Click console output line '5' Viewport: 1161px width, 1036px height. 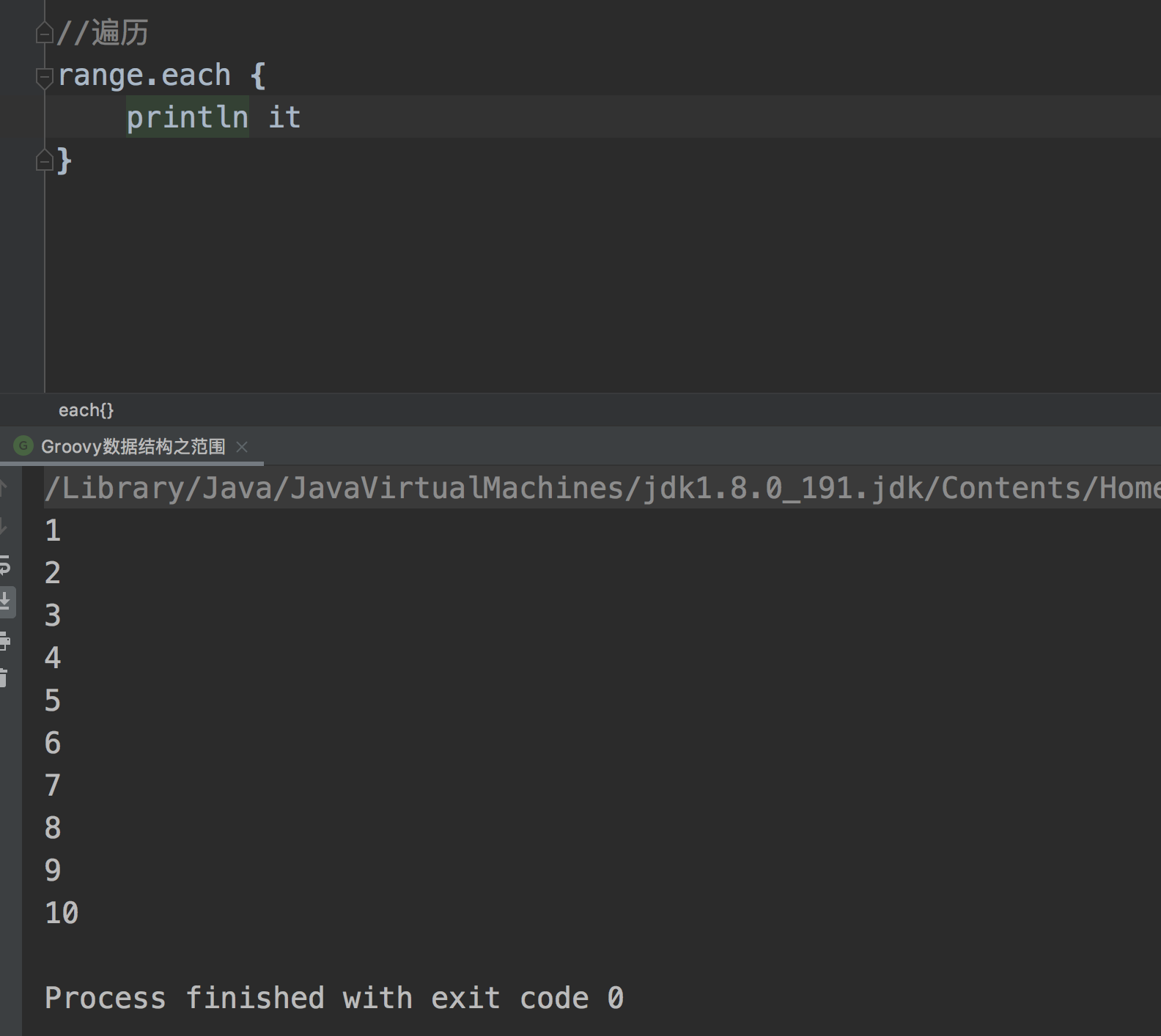click(53, 700)
